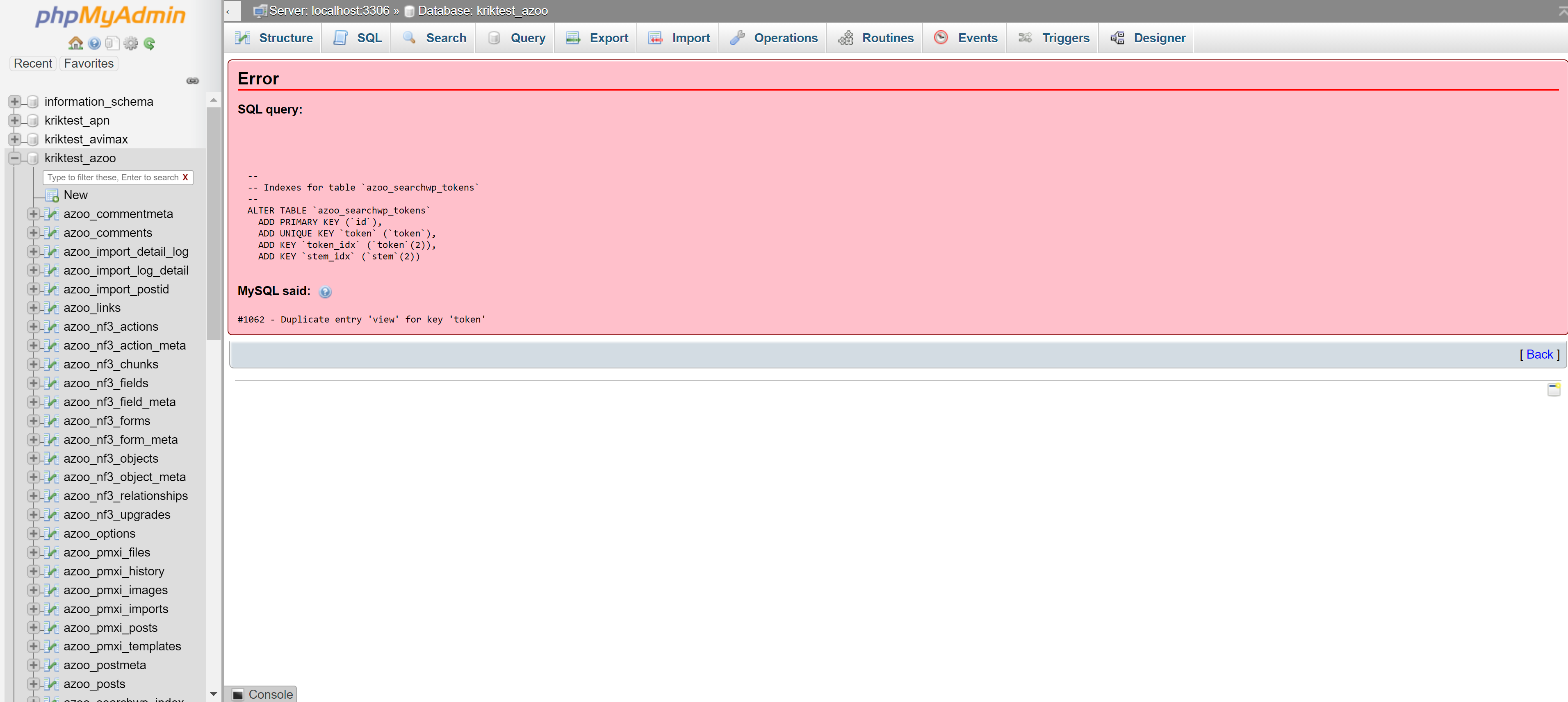This screenshot has width=1568, height=702.
Task: Collapse the kriktest_azoo database node
Action: [15, 158]
